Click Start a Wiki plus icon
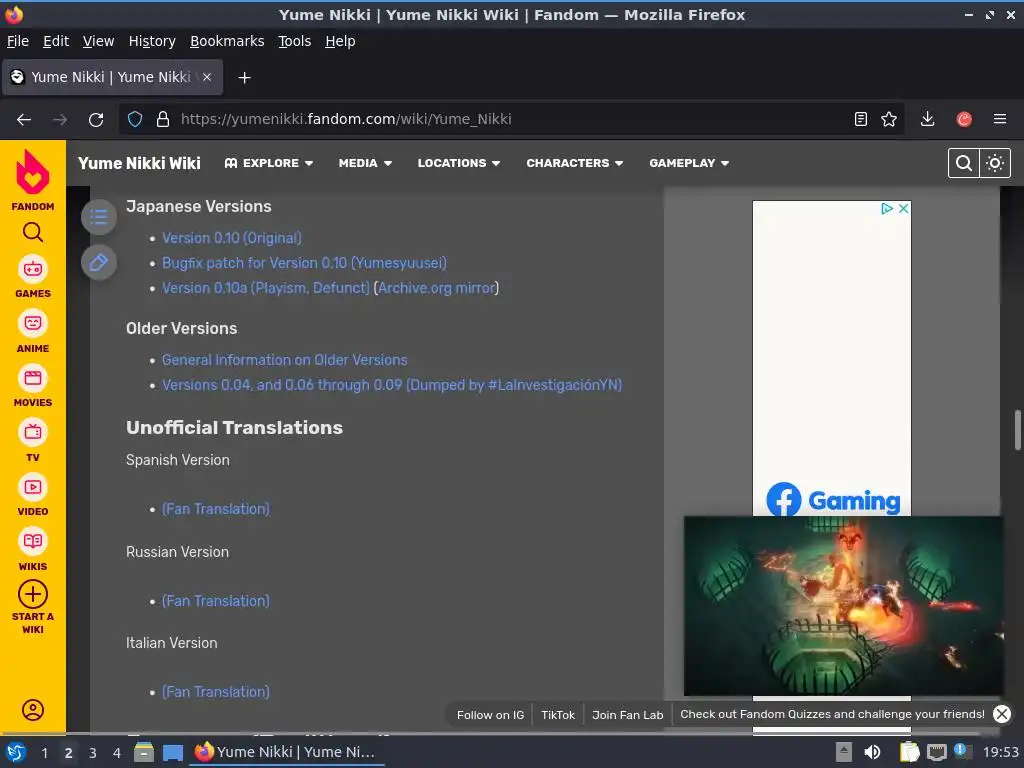1024x768 pixels. coord(33,595)
